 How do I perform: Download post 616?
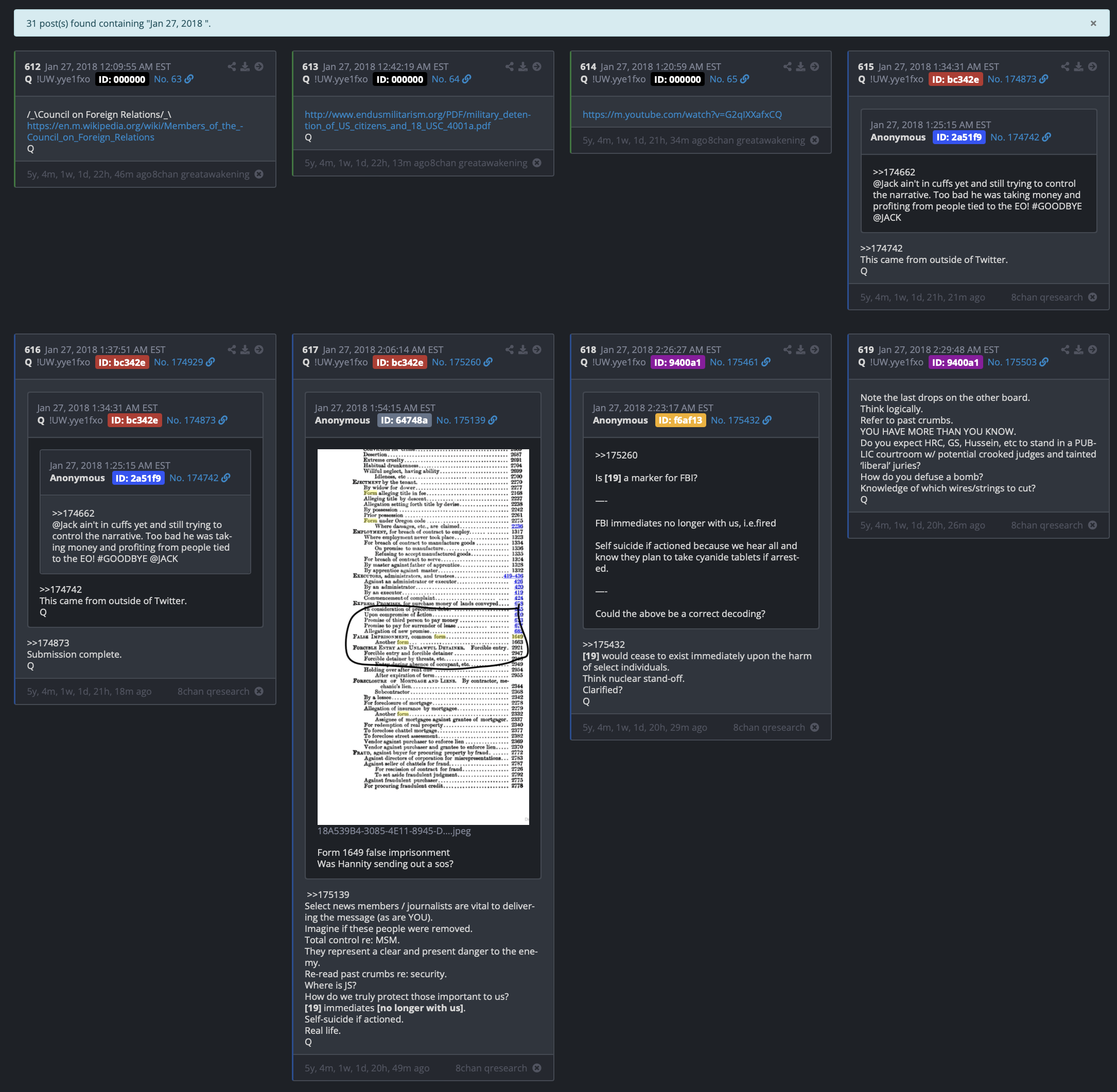245,349
